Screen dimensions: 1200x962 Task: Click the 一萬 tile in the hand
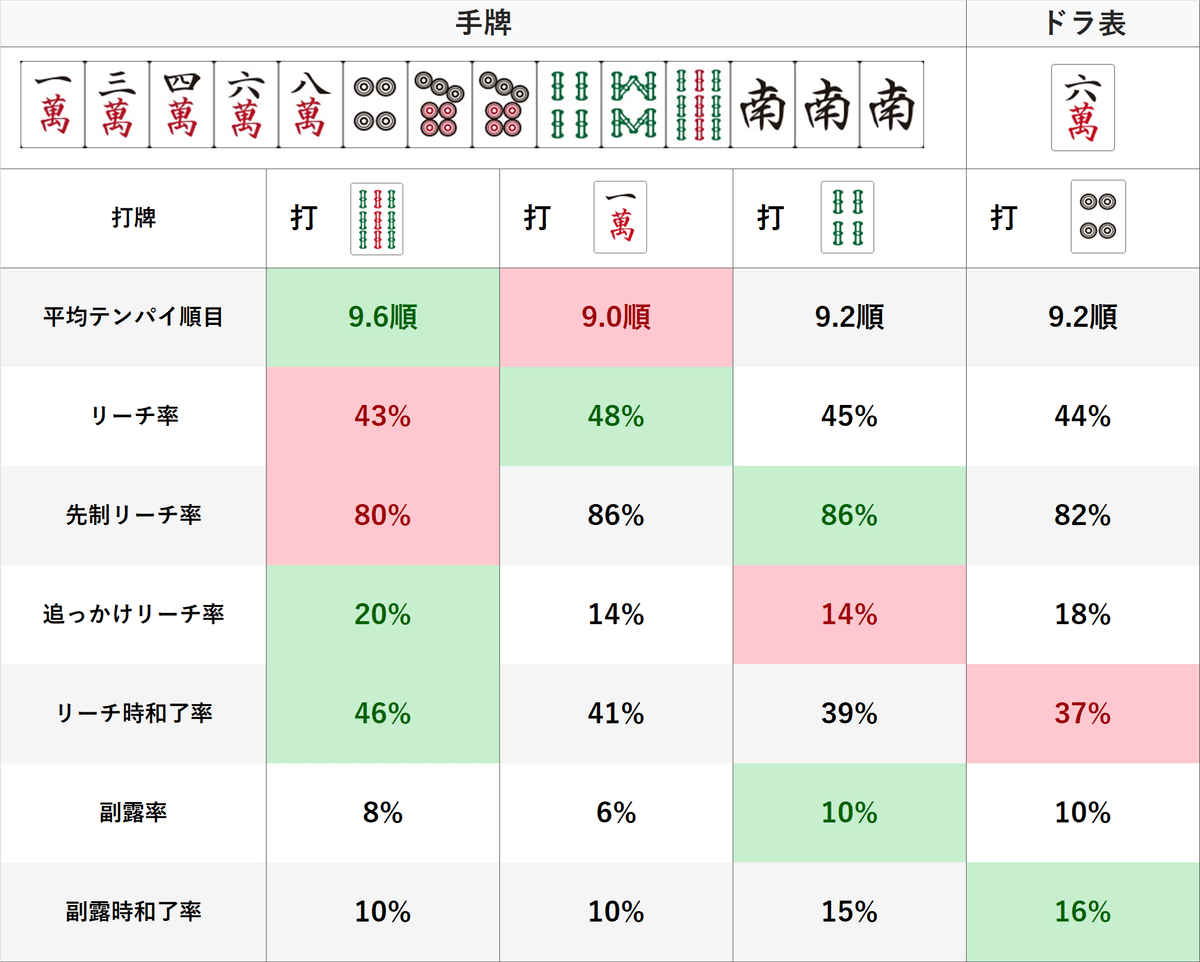pyautogui.click(x=53, y=104)
